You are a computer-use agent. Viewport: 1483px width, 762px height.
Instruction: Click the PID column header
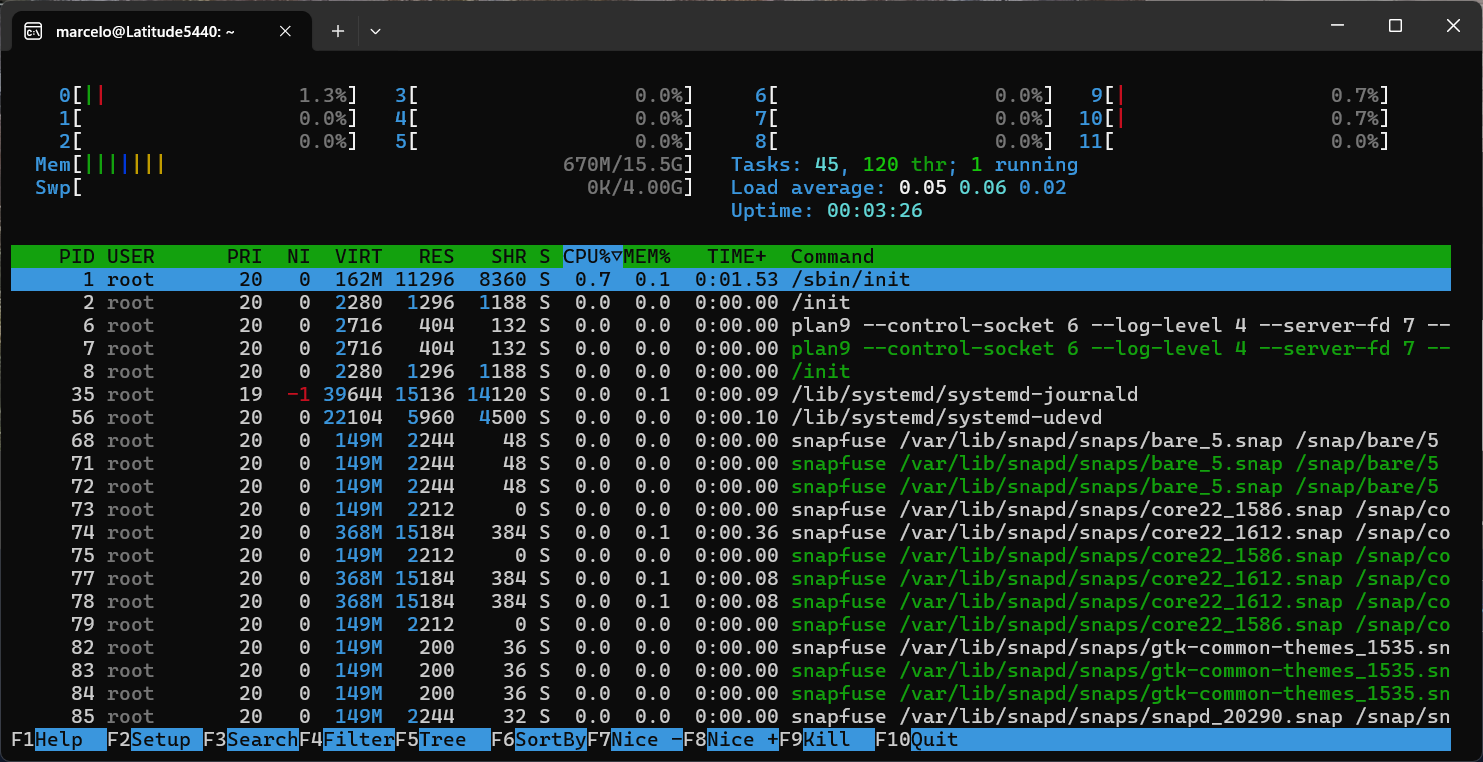click(x=77, y=257)
